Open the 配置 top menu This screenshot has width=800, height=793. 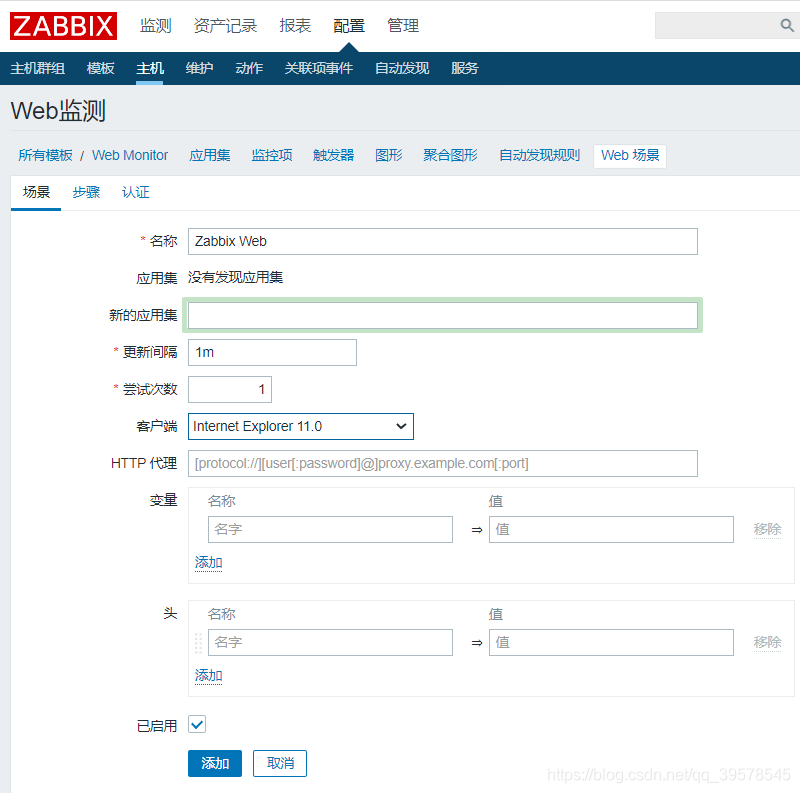(349, 26)
